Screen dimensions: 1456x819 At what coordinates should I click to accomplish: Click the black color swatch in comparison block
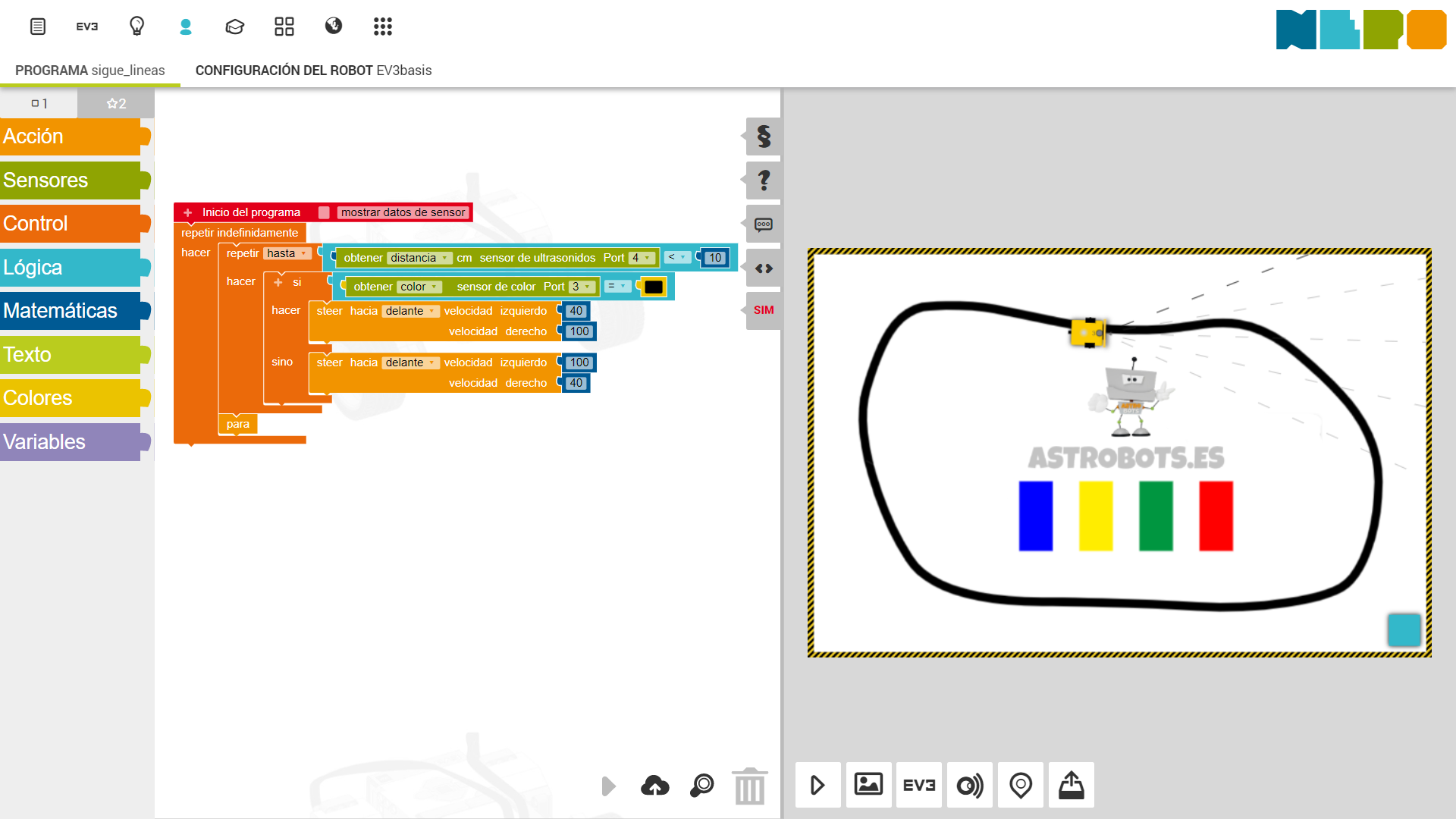pyautogui.click(x=653, y=287)
